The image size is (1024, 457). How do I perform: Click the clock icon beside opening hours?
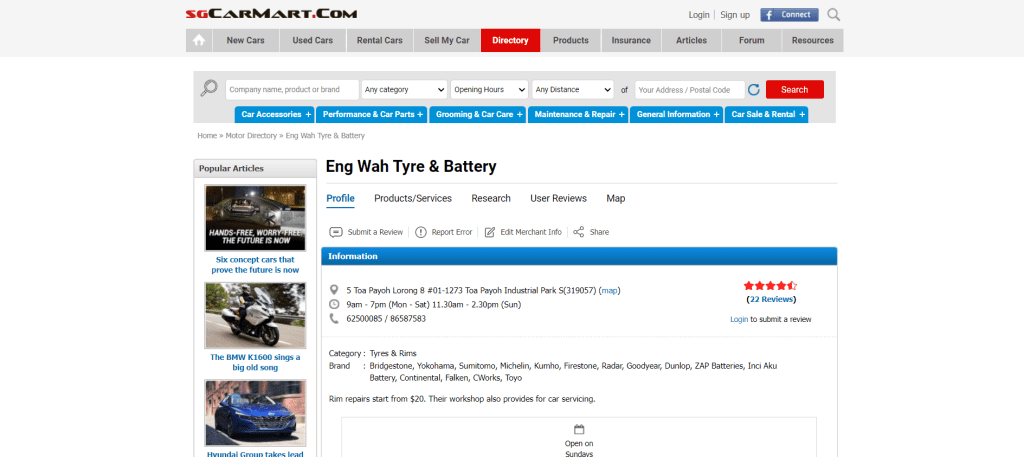point(334,304)
